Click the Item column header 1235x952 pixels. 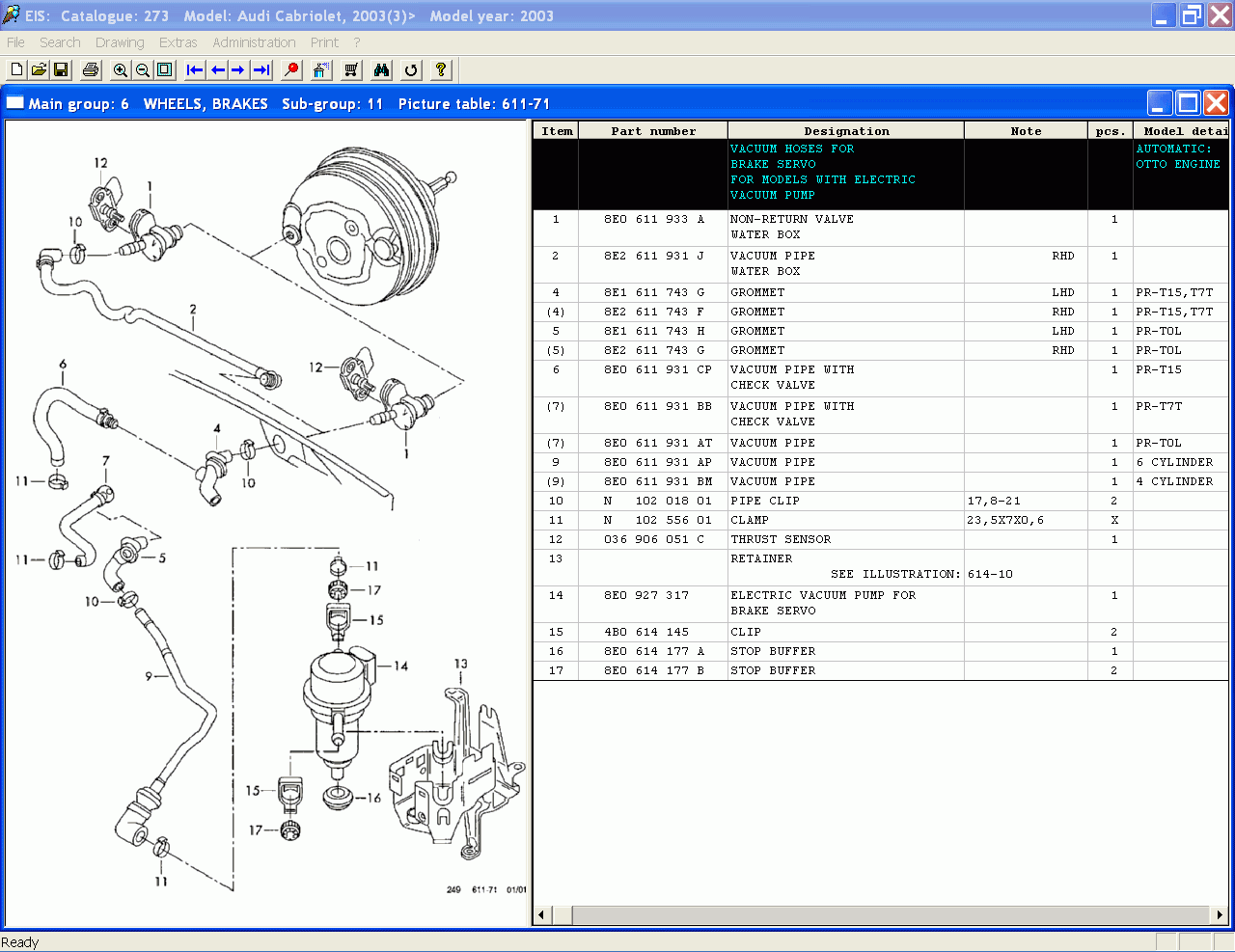coord(557,131)
